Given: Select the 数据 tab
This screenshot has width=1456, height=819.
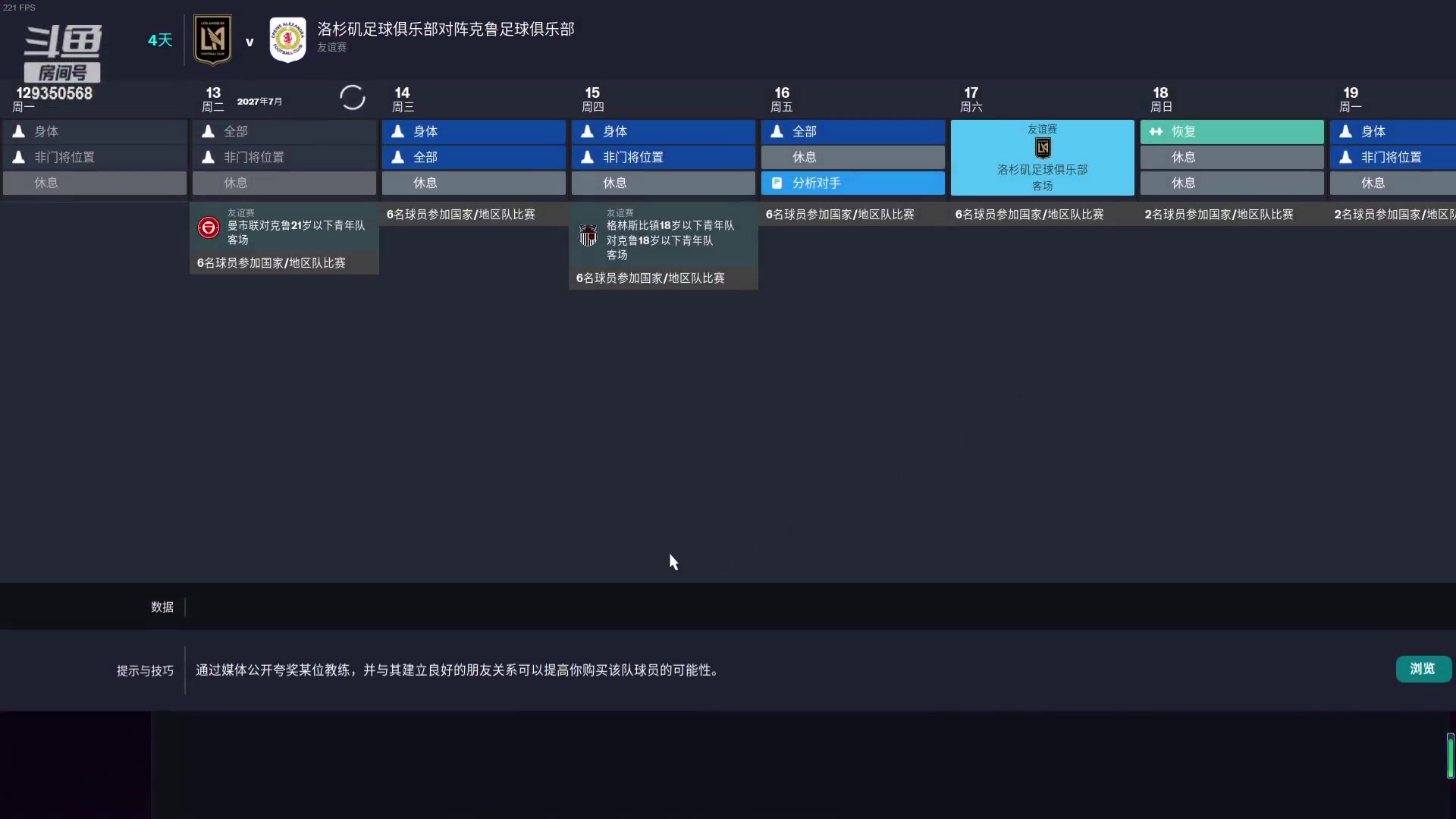Looking at the screenshot, I should tap(162, 607).
